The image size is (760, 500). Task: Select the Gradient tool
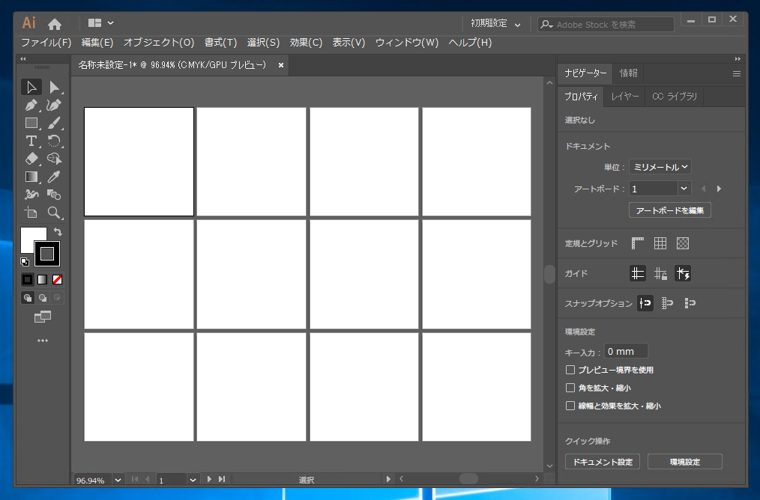tap(32, 177)
